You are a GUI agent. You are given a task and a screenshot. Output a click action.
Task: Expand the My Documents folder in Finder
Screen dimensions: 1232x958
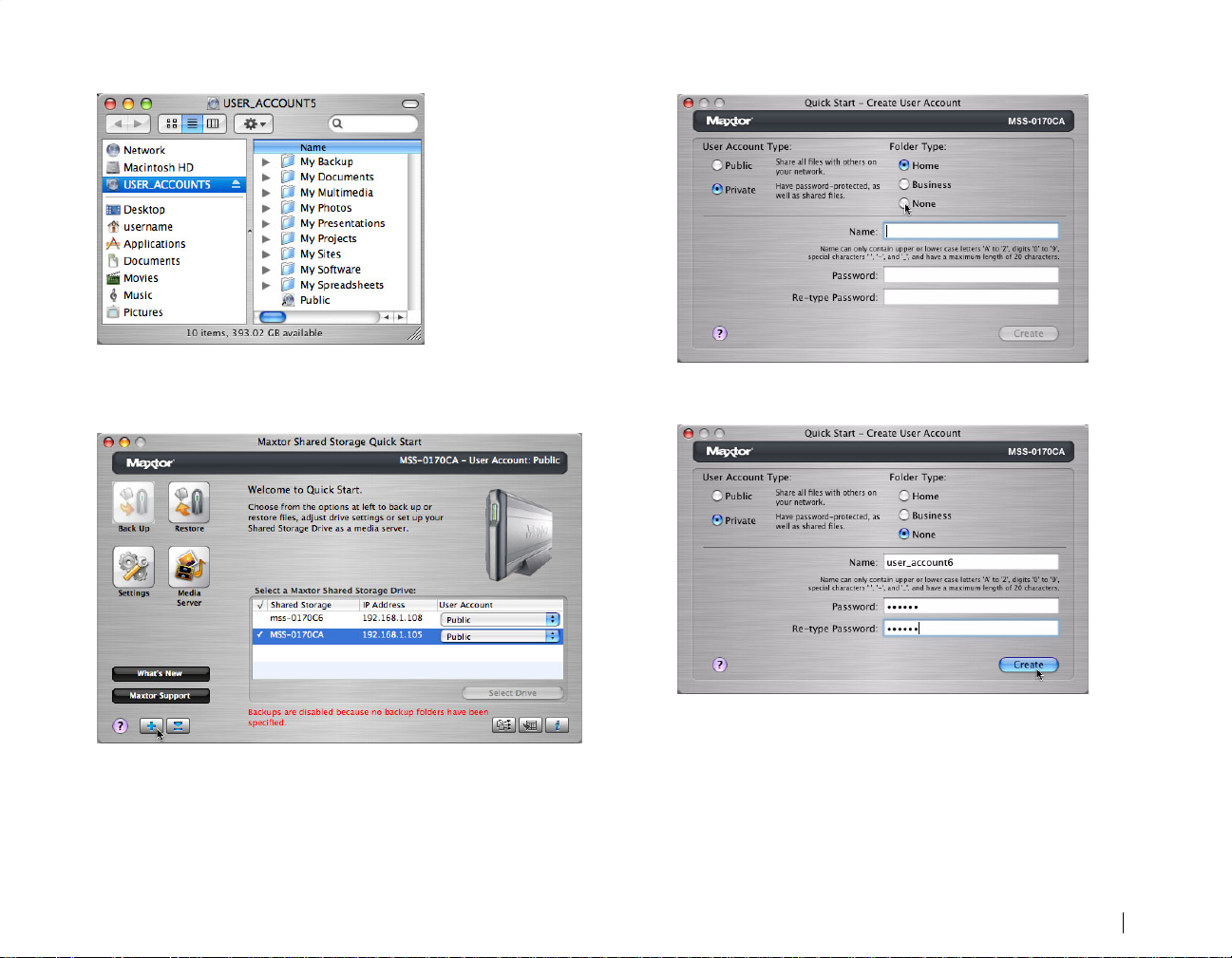point(266,178)
